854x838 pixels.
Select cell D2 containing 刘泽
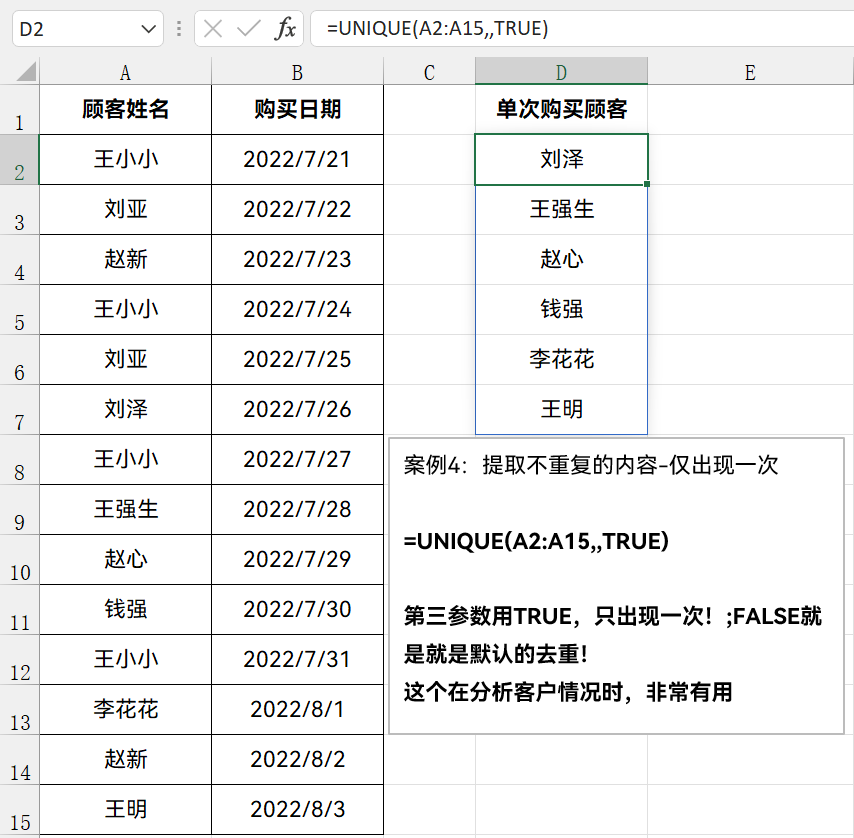(x=562, y=160)
